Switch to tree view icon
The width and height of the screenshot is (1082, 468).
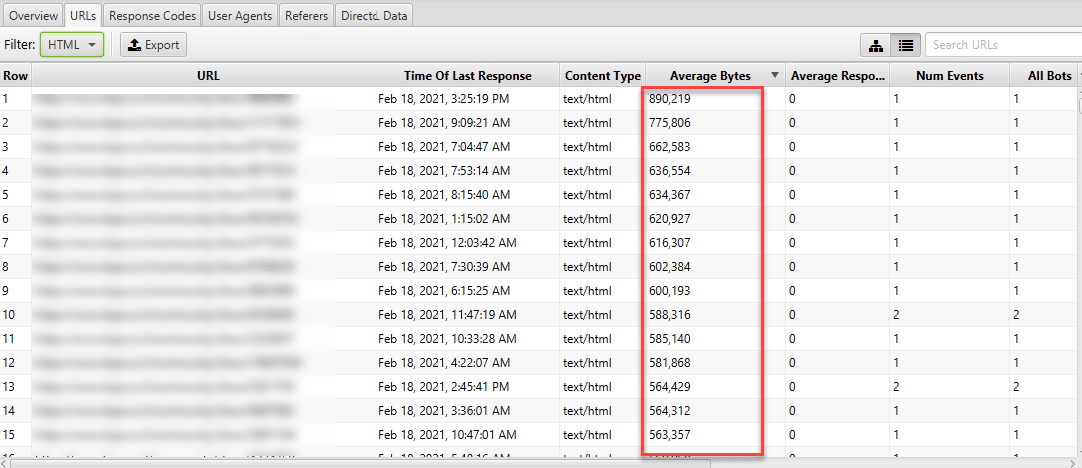coord(876,45)
